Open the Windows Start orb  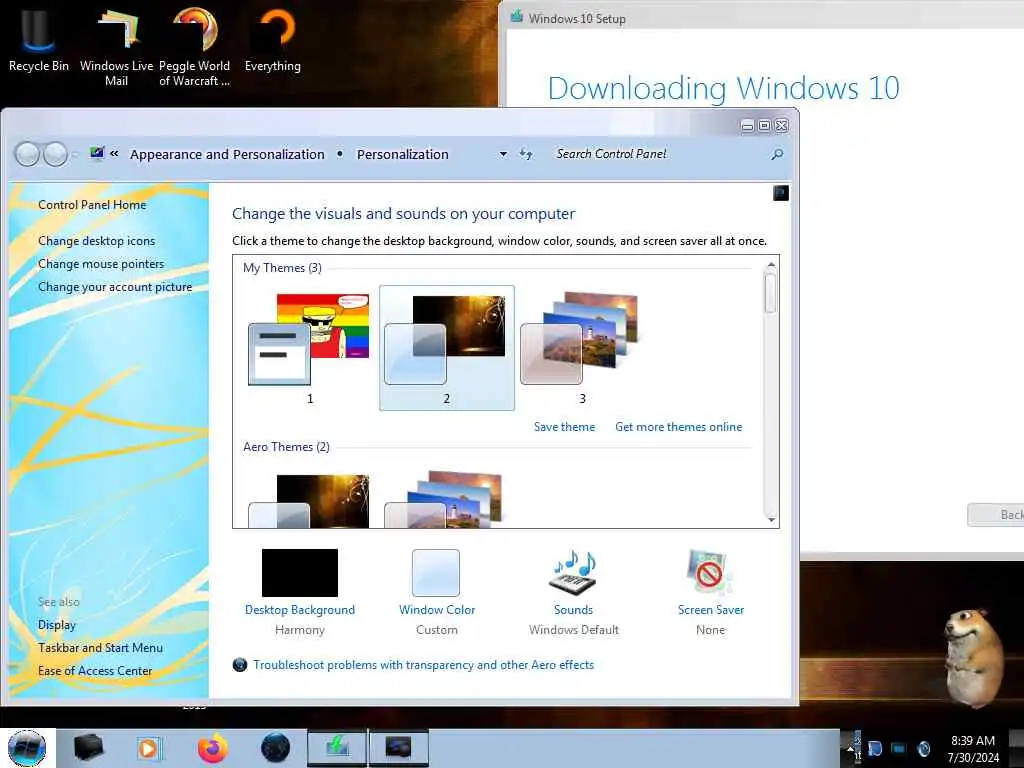[x=27, y=748]
